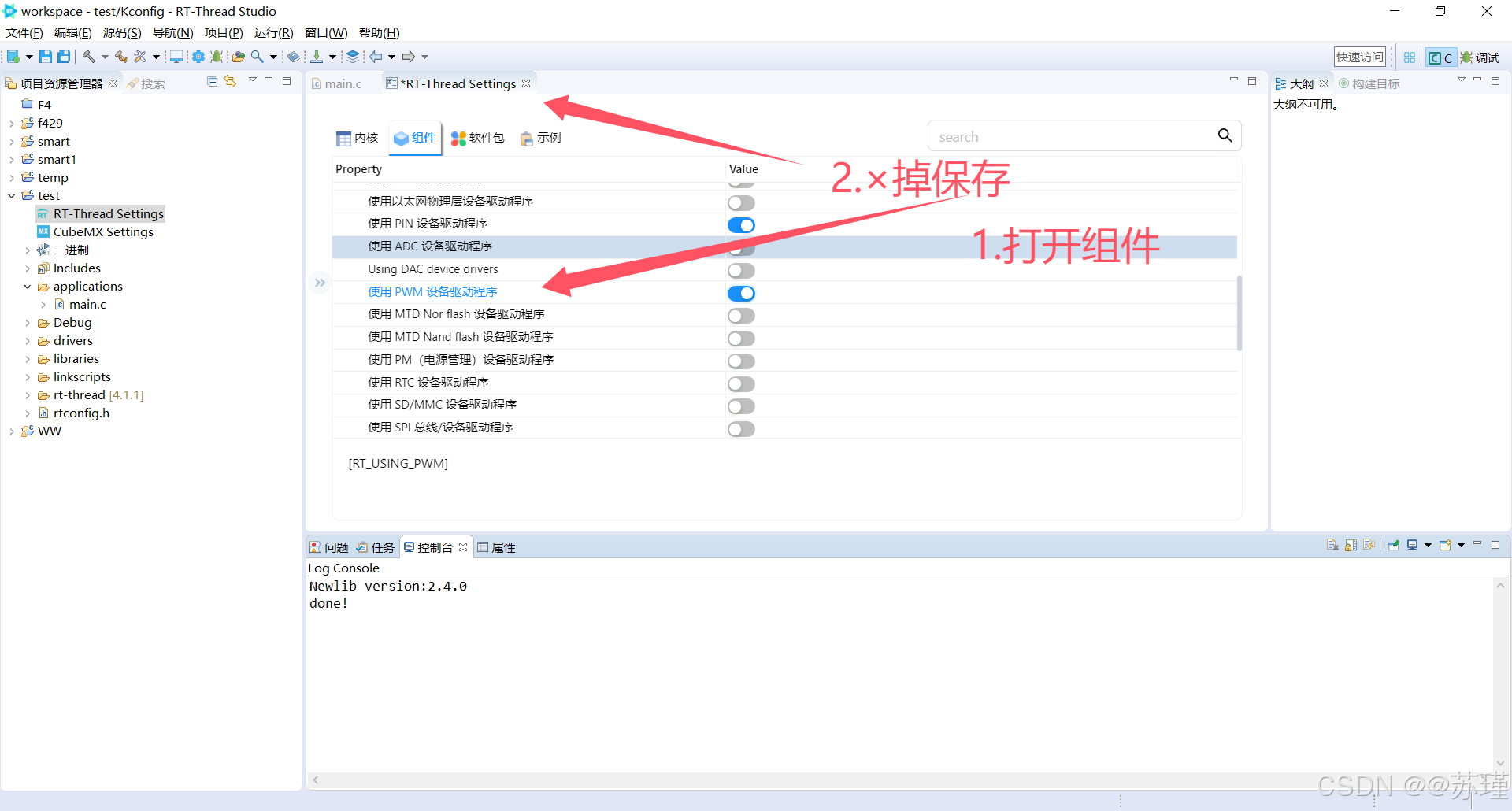Click the Open Console new window icon
The width and height of the screenshot is (1512, 811).
click(1445, 545)
